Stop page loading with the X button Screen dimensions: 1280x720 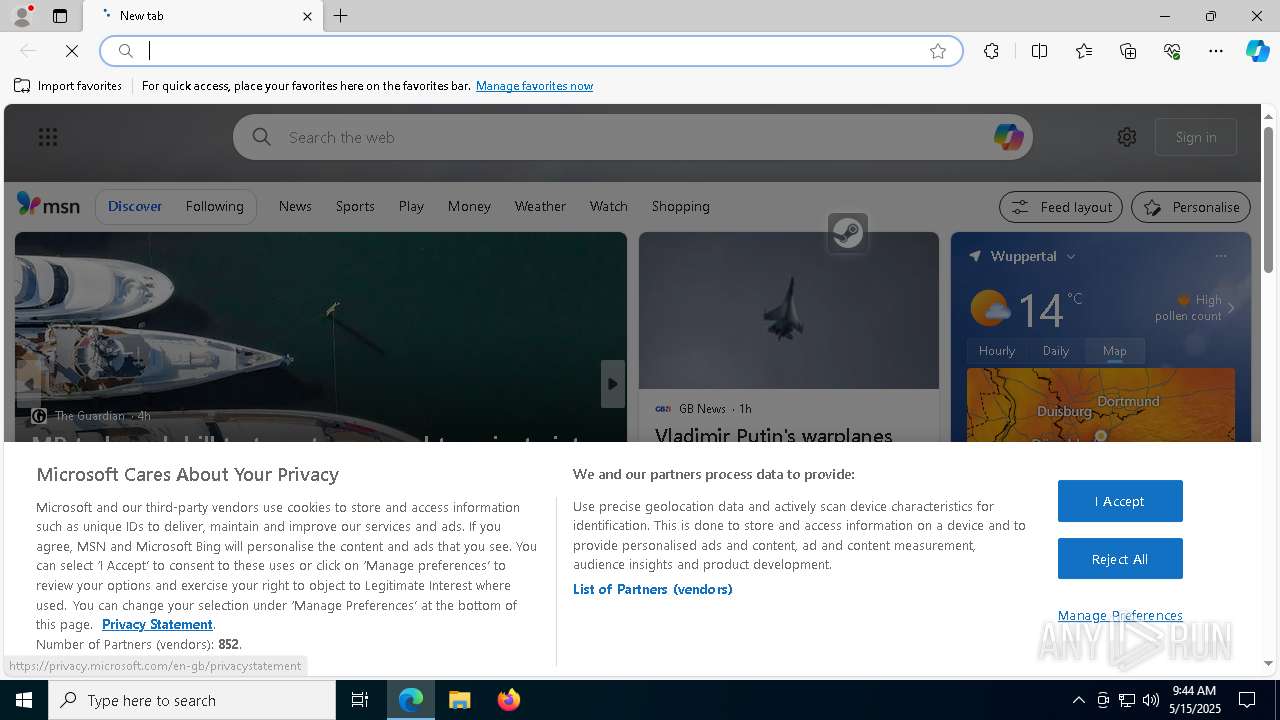(x=72, y=51)
